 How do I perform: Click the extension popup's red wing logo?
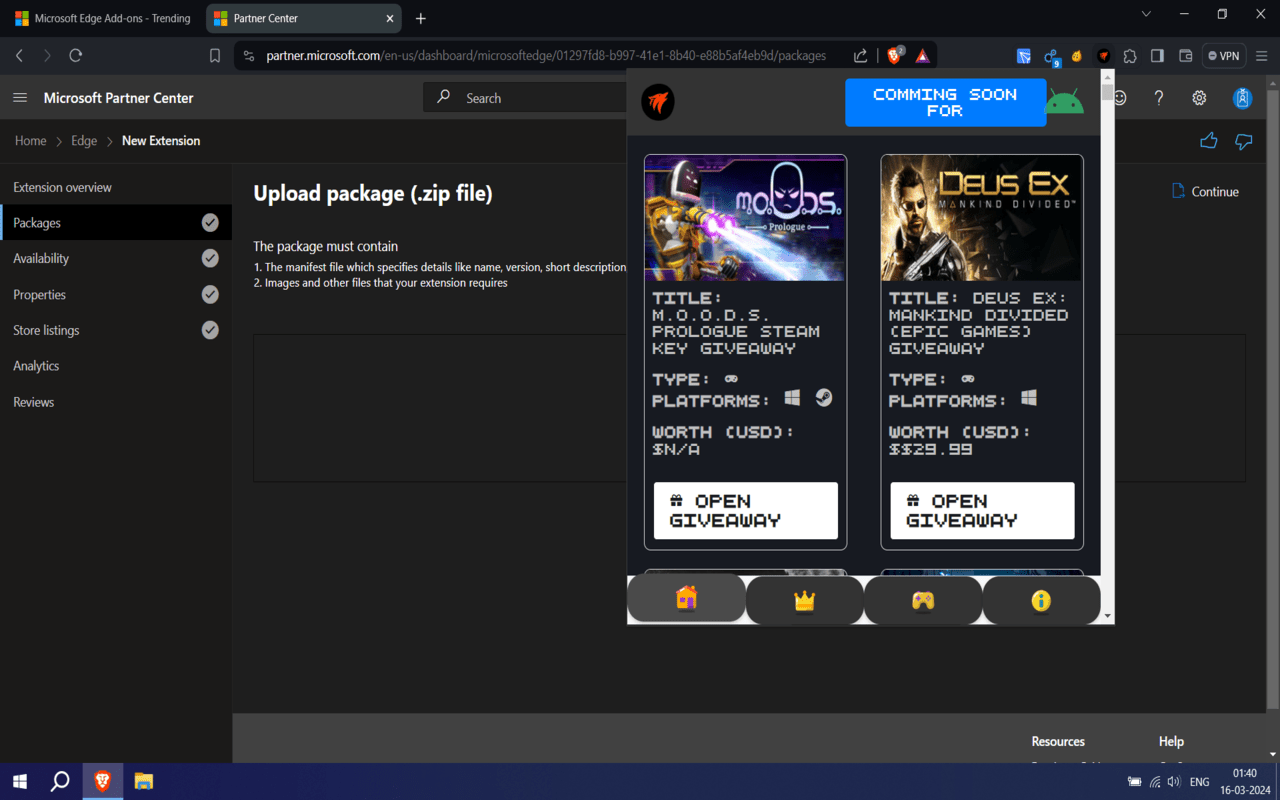tap(658, 101)
